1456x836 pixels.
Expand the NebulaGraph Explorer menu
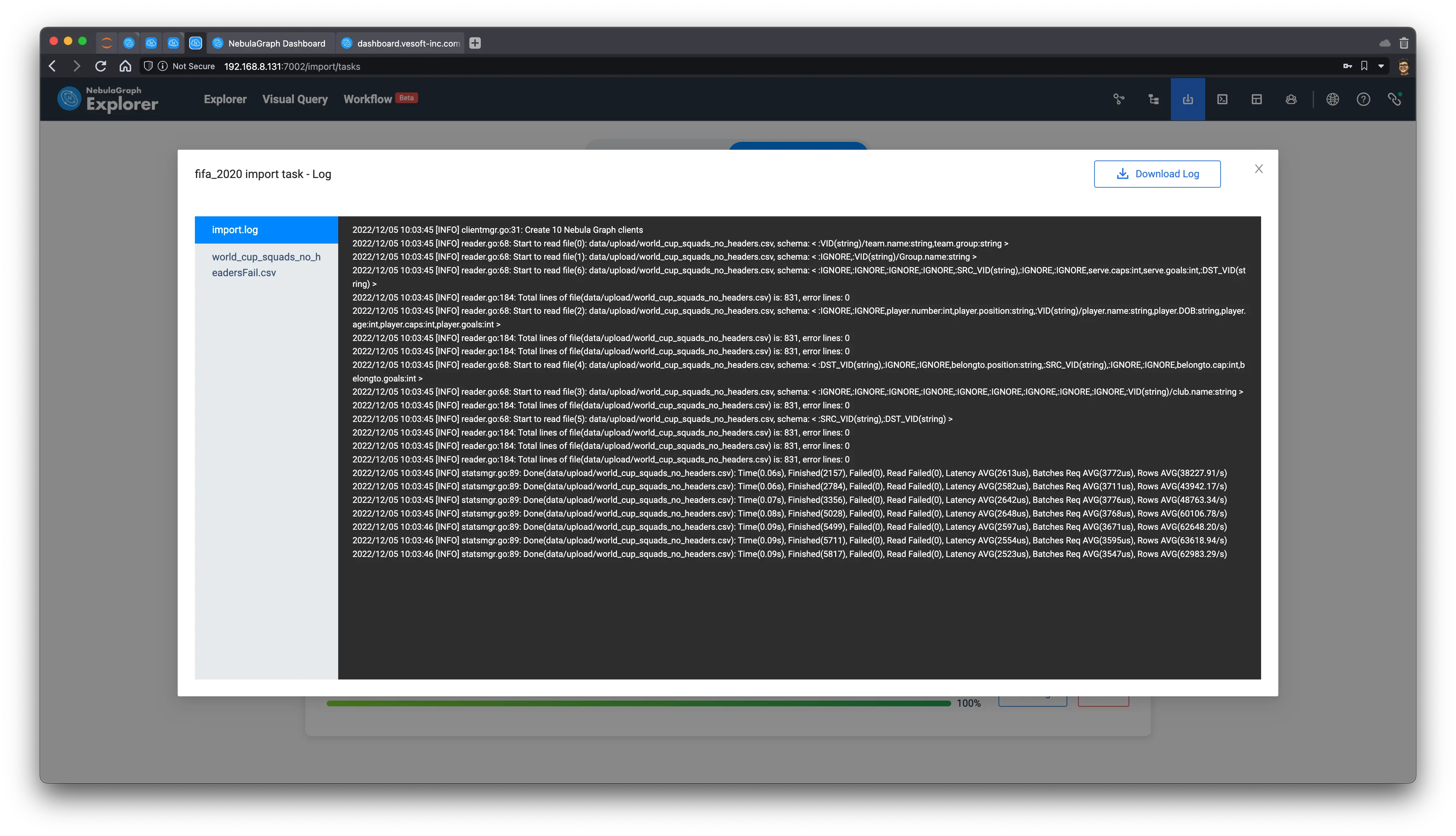107,98
